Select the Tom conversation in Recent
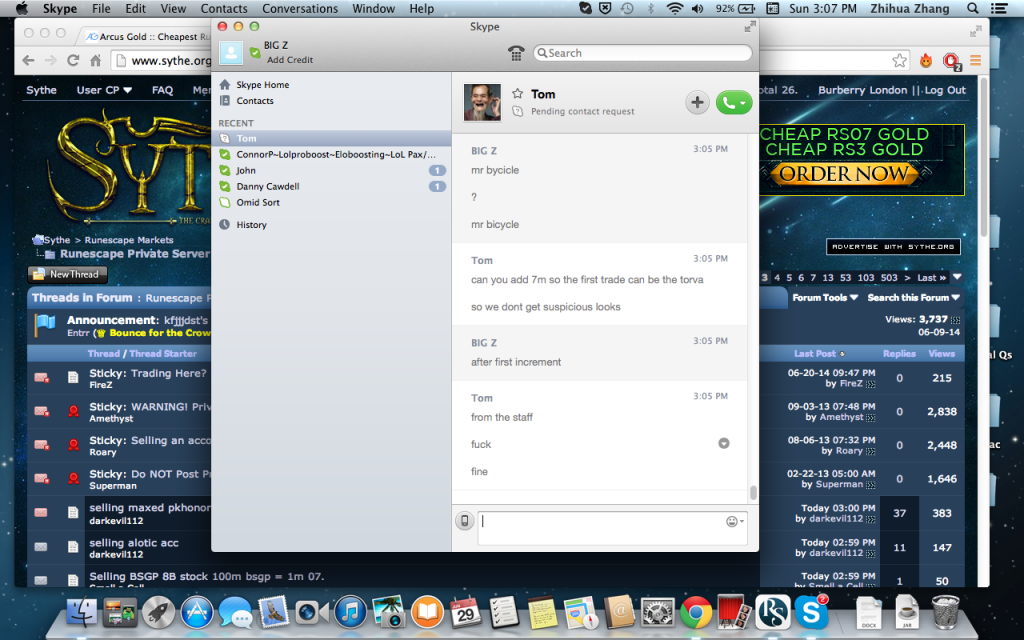Screen dimensions: 1024x640 point(331,138)
